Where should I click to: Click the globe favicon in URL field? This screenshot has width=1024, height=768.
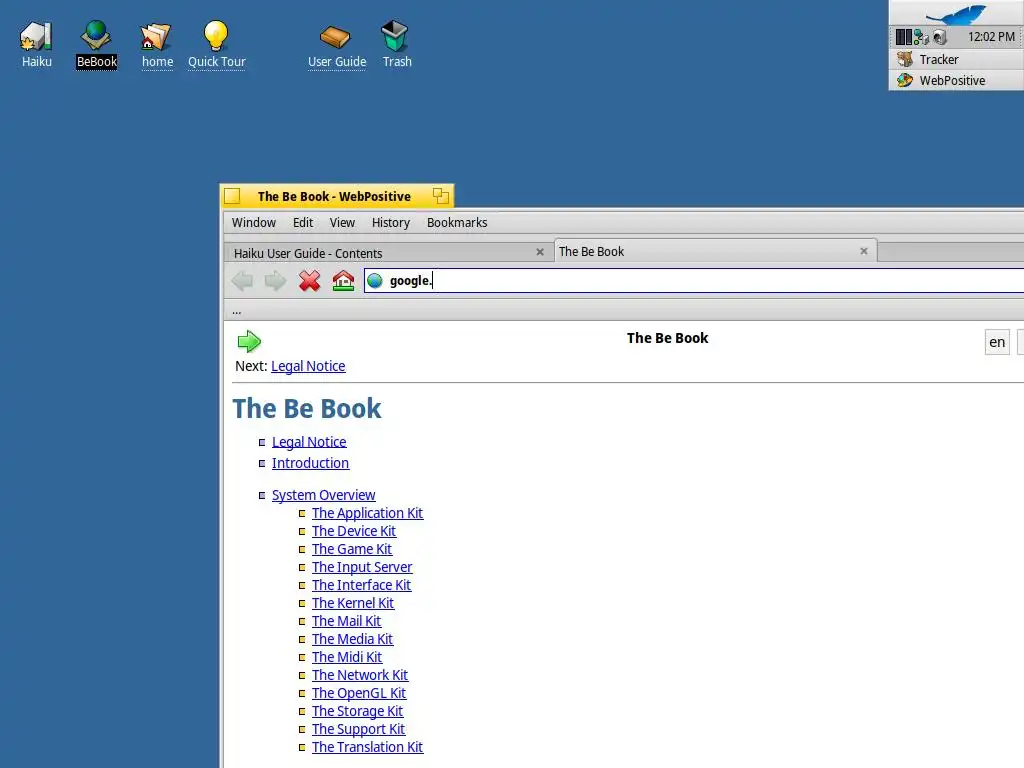[x=375, y=281]
